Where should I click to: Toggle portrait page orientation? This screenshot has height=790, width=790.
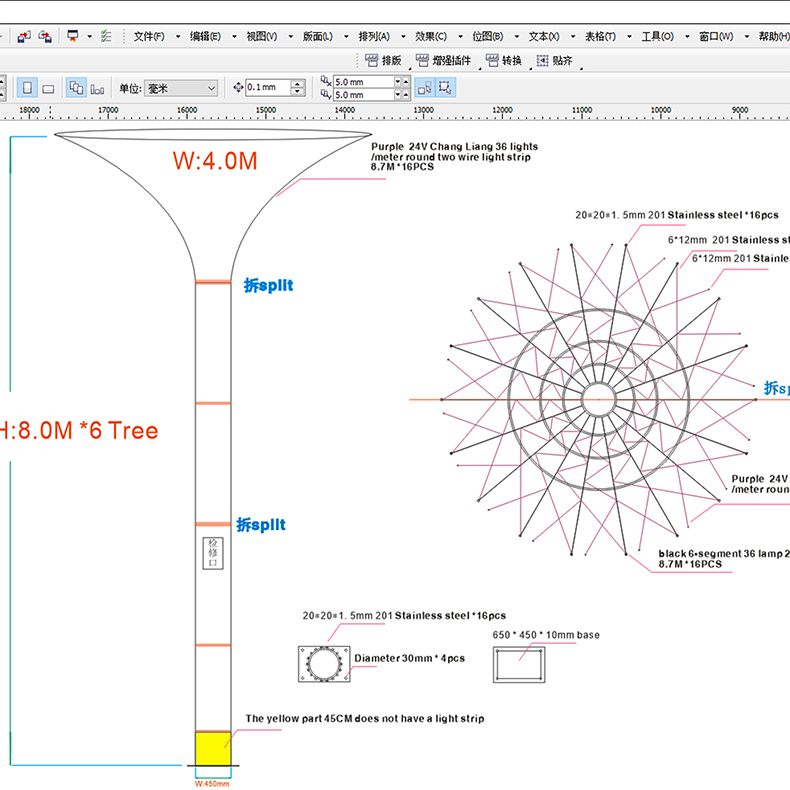pyautogui.click(x=27, y=88)
